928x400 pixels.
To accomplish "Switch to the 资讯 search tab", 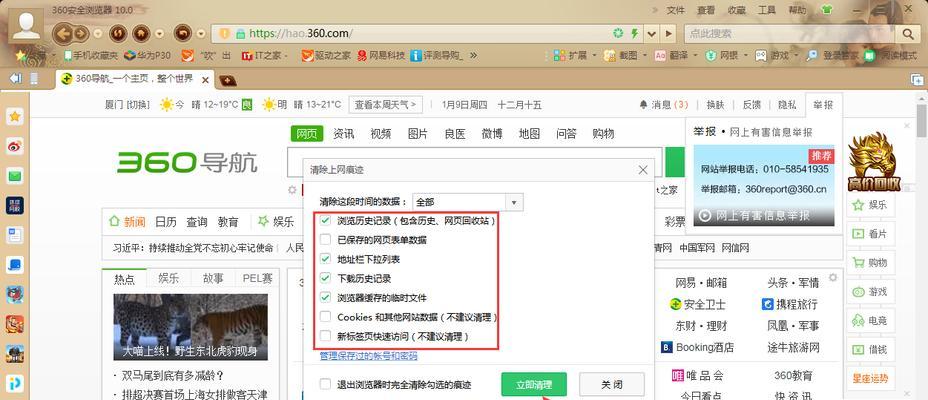I will coord(343,134).
